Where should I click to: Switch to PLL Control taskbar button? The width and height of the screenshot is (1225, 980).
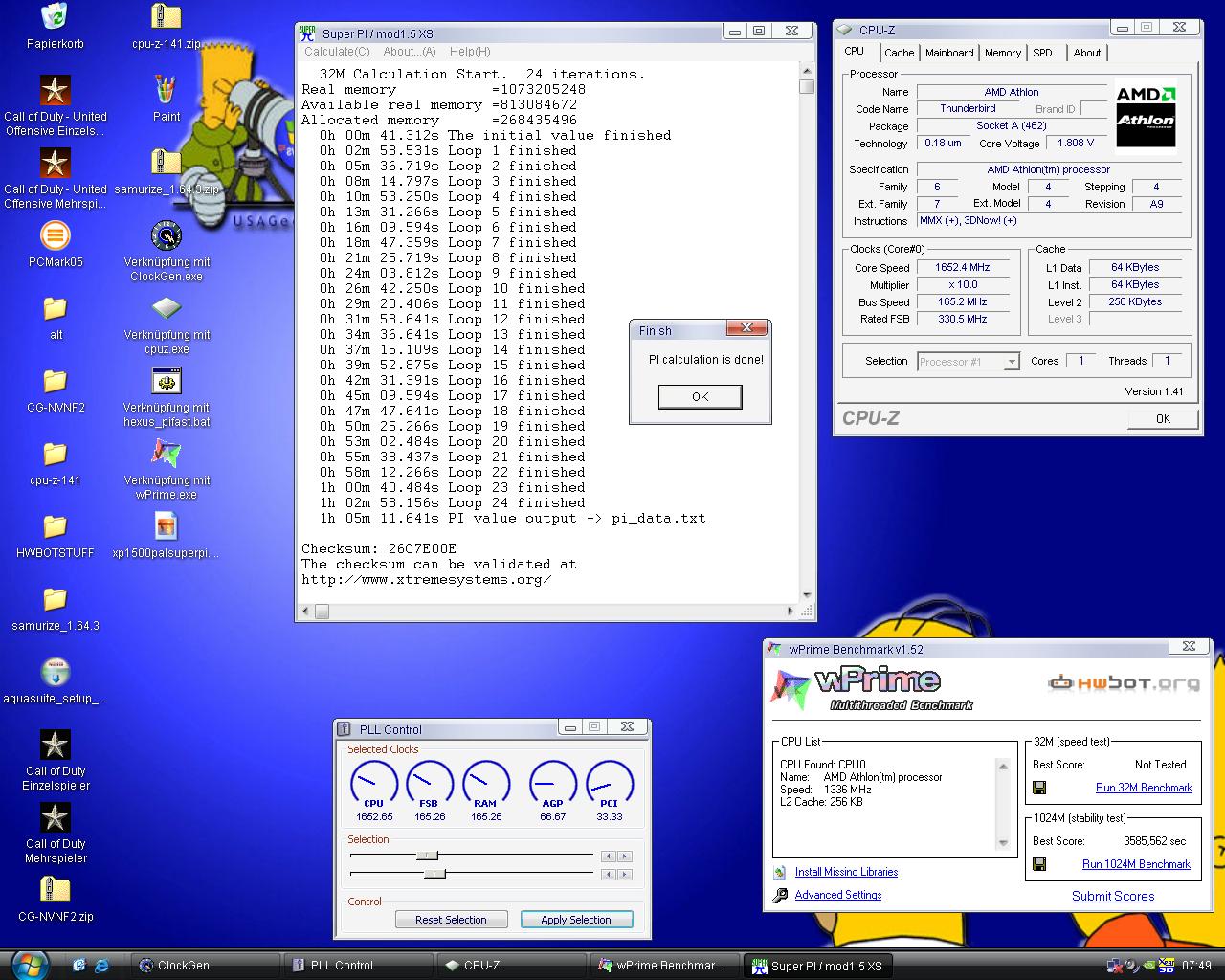click(x=358, y=966)
